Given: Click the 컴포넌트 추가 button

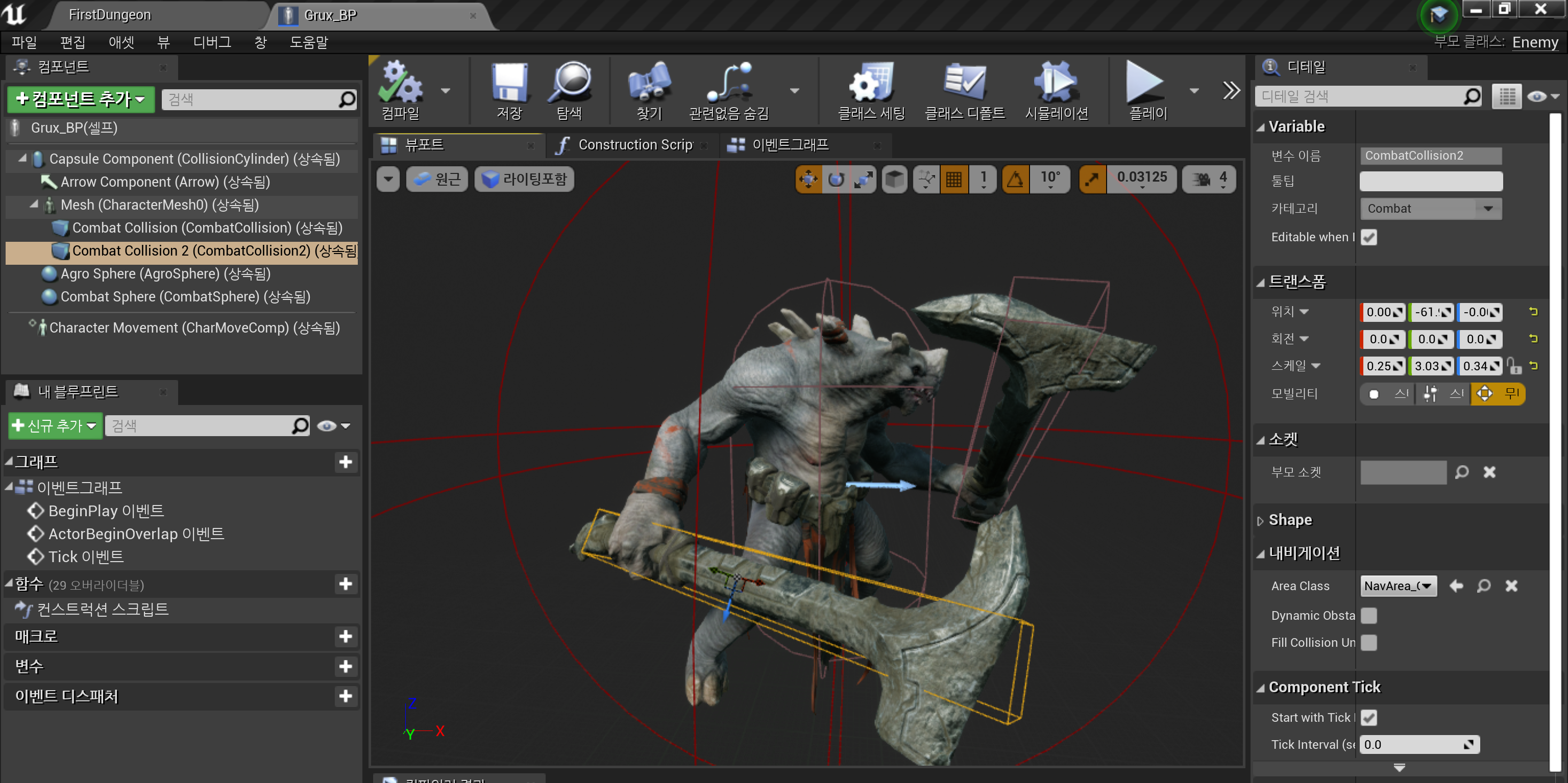Looking at the screenshot, I should (x=81, y=99).
